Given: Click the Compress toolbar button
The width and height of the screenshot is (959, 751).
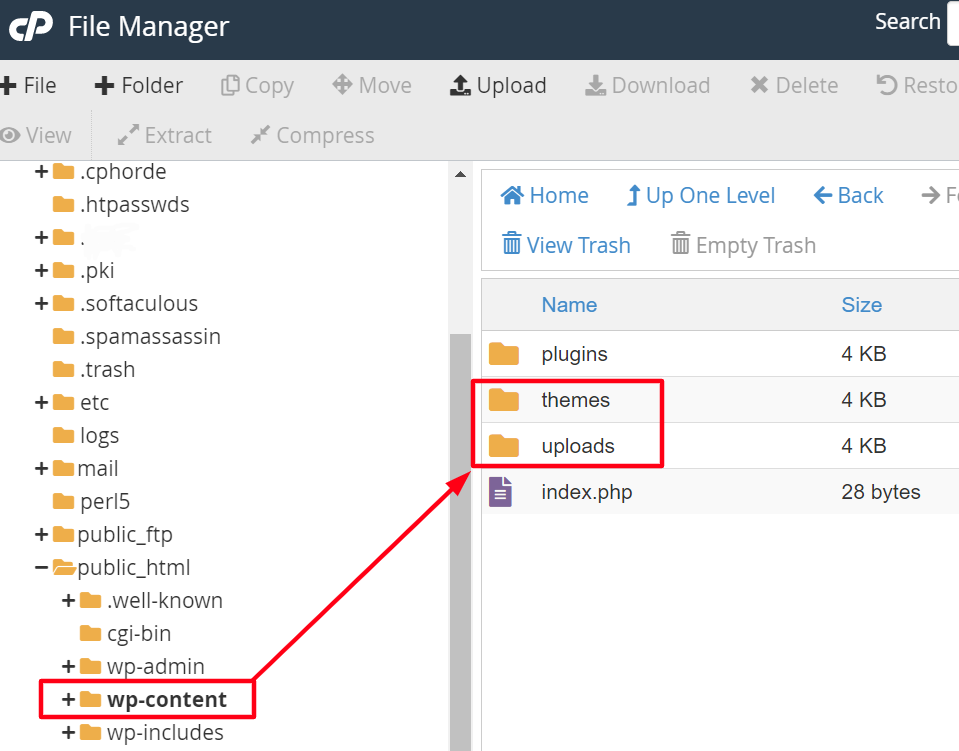Looking at the screenshot, I should click(x=313, y=135).
